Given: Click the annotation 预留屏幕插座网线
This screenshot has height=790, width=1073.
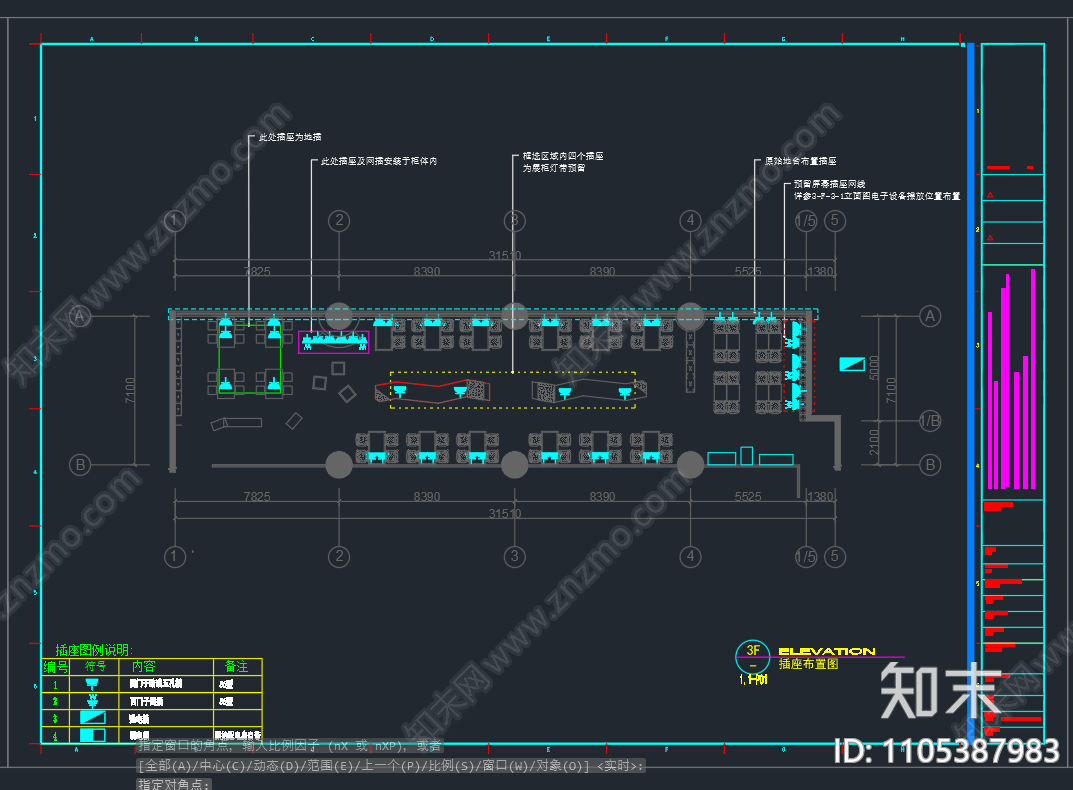Looking at the screenshot, I should (829, 184).
